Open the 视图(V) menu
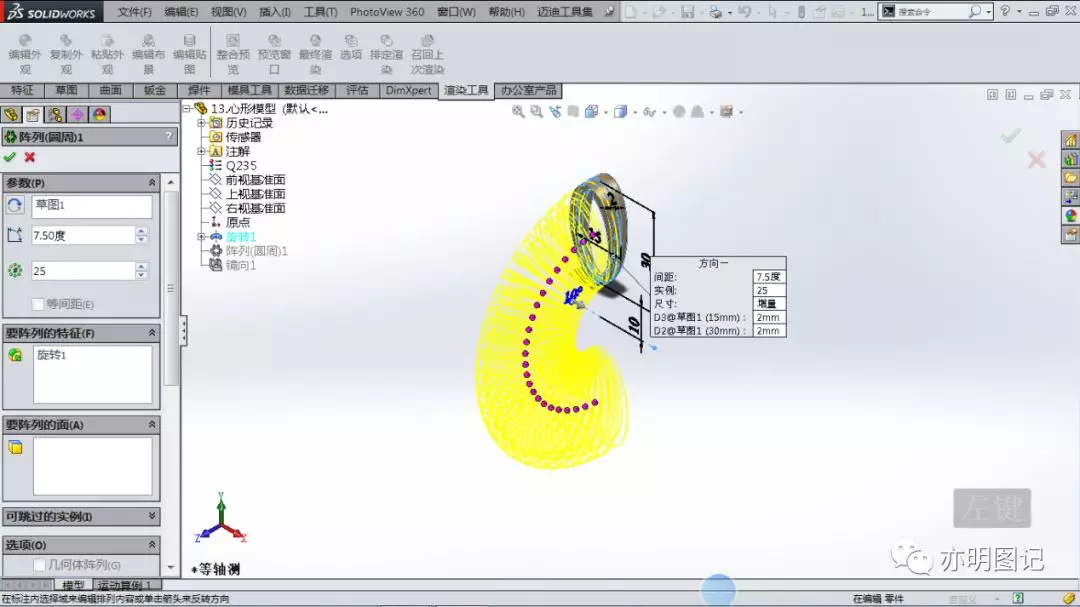This screenshot has width=1080, height=607. (229, 12)
